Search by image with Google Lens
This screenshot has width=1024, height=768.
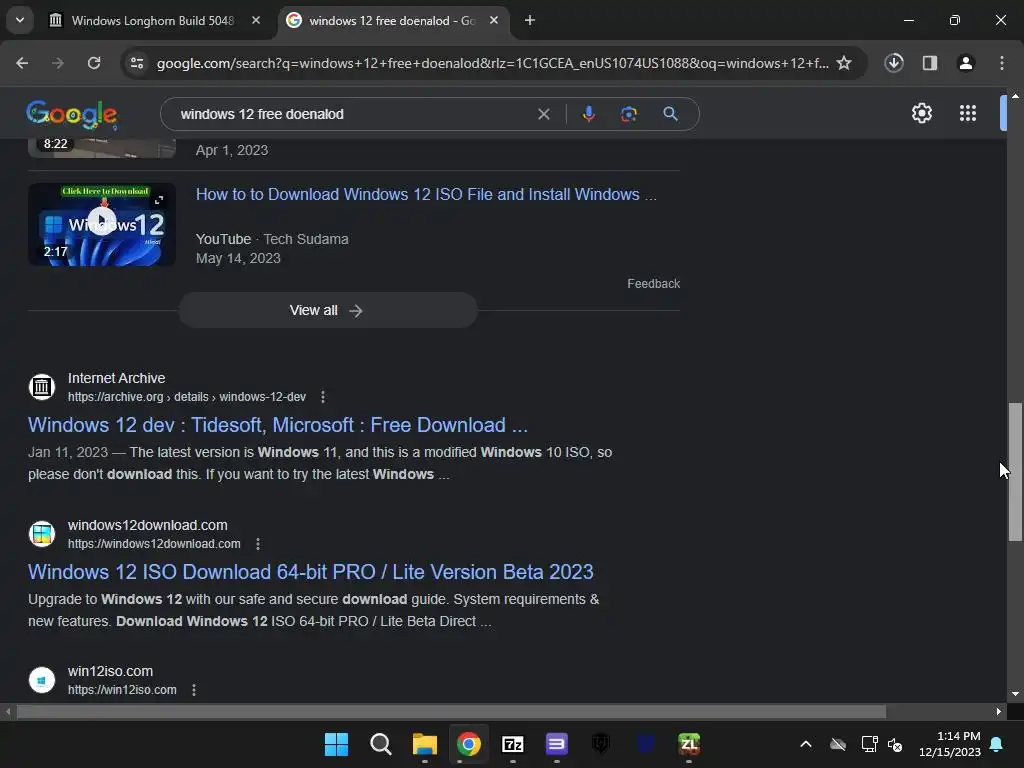[629, 114]
